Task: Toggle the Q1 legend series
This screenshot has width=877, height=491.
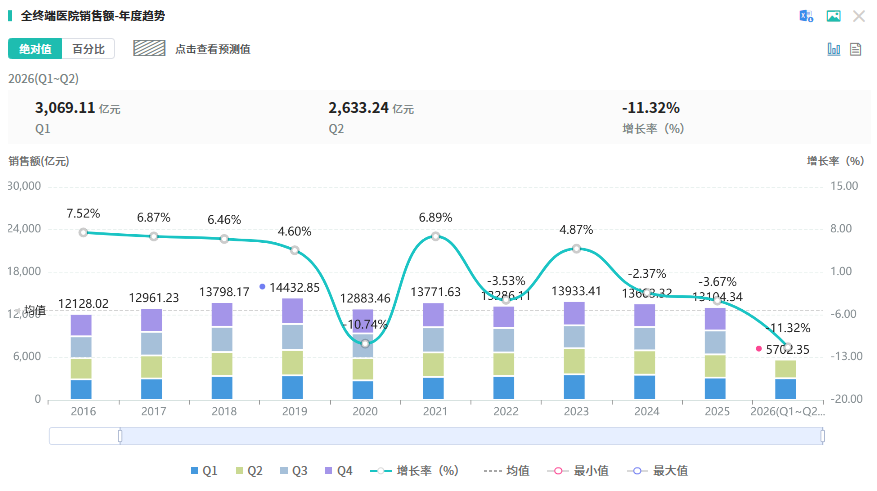Action: 204,471
